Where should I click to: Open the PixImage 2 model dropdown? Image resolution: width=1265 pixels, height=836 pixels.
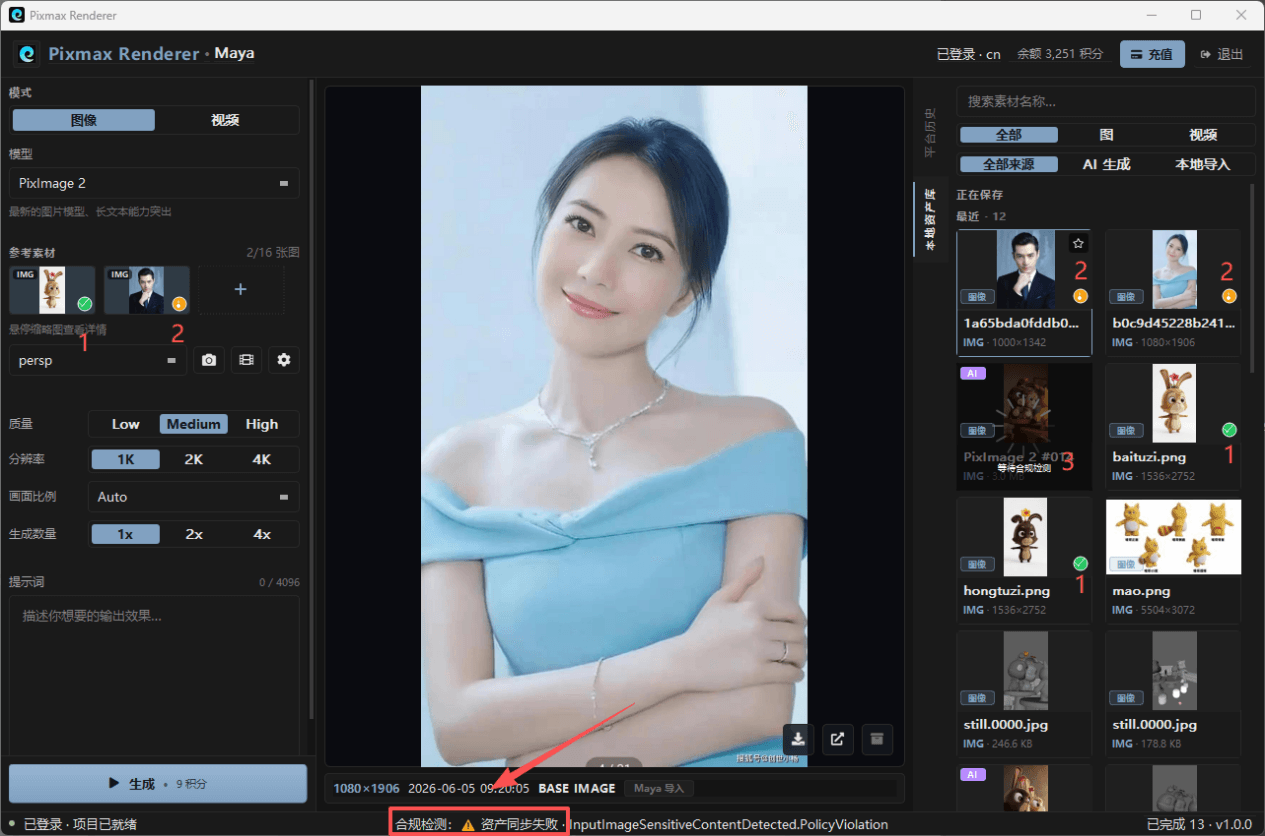(154, 183)
